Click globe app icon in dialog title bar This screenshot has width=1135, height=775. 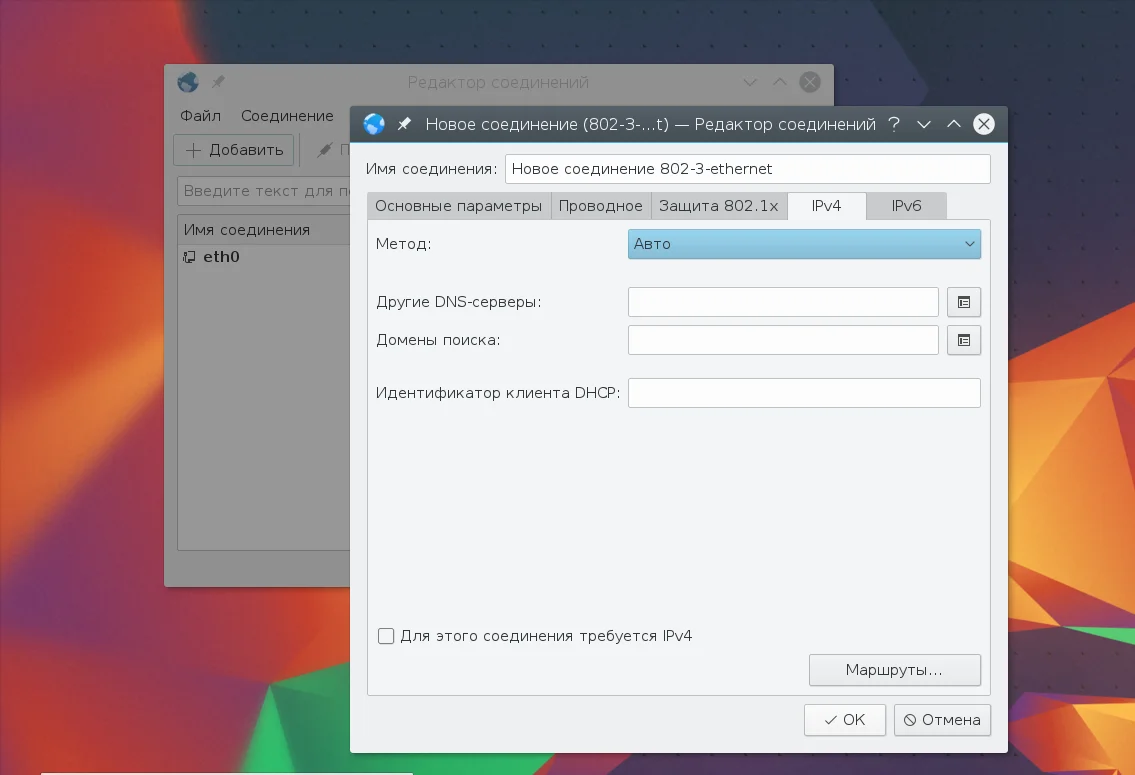pos(374,124)
